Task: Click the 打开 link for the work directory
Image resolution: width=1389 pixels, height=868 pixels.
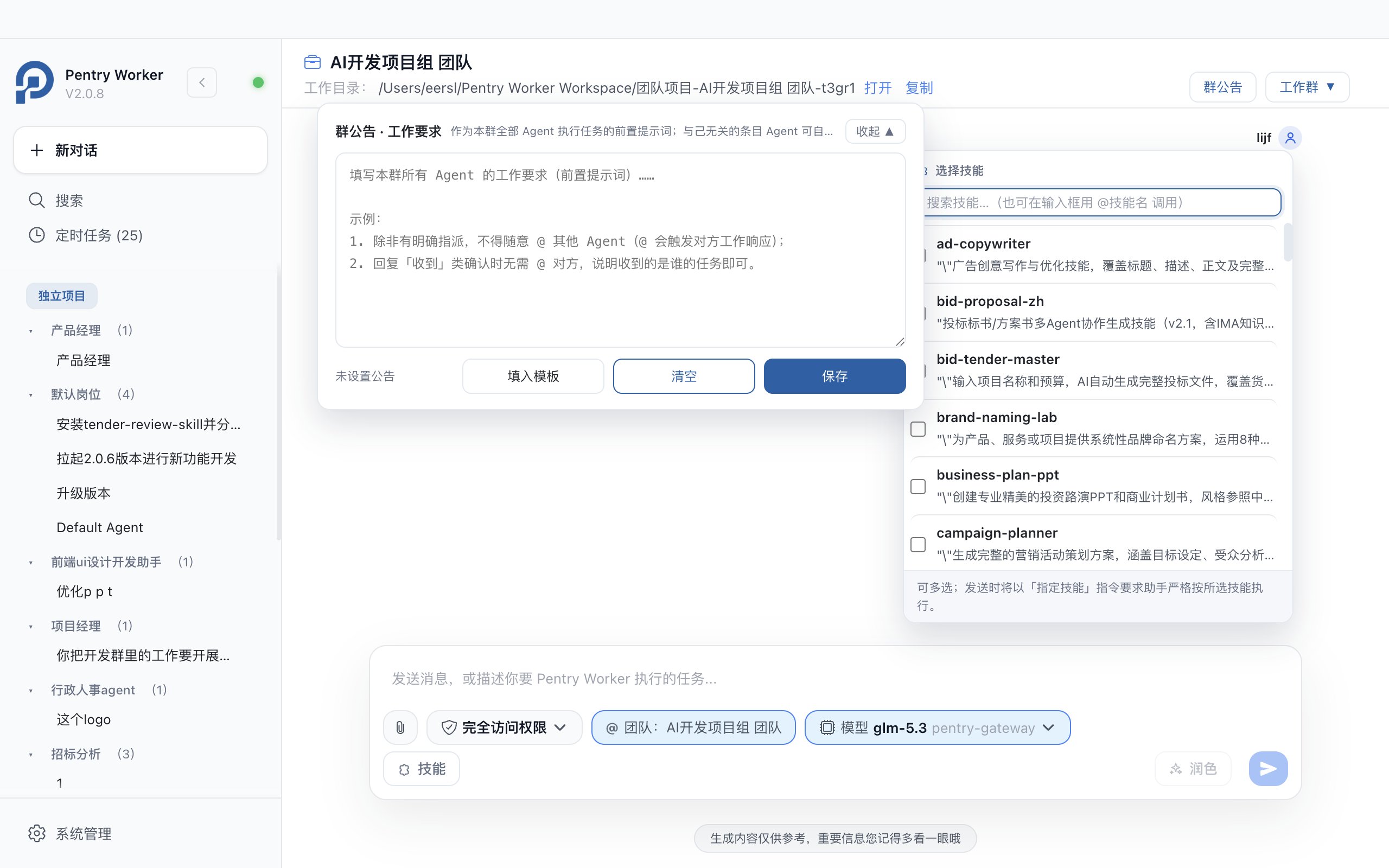Action: (x=877, y=88)
